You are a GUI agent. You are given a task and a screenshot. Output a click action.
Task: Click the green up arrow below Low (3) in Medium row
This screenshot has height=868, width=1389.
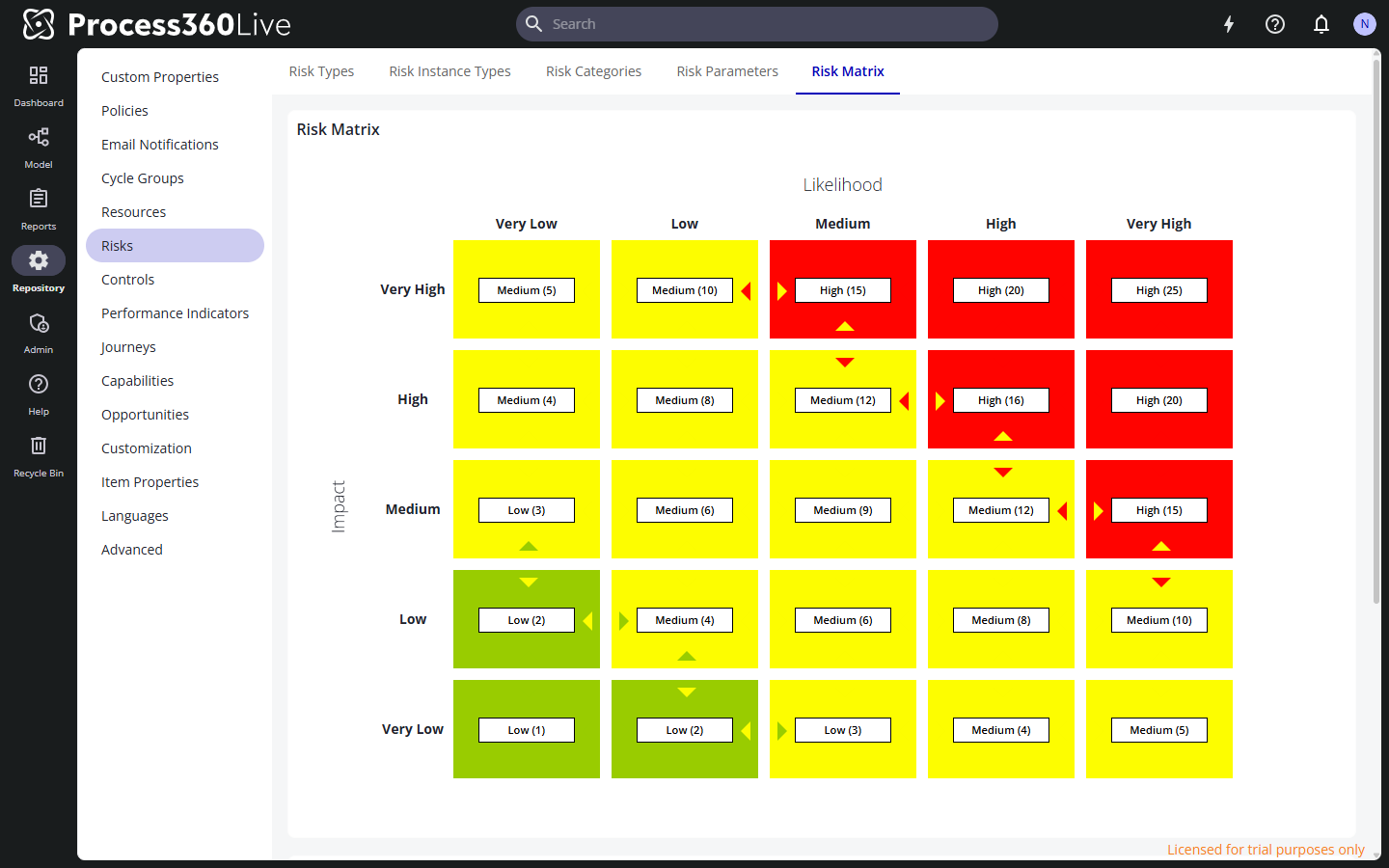click(x=529, y=547)
